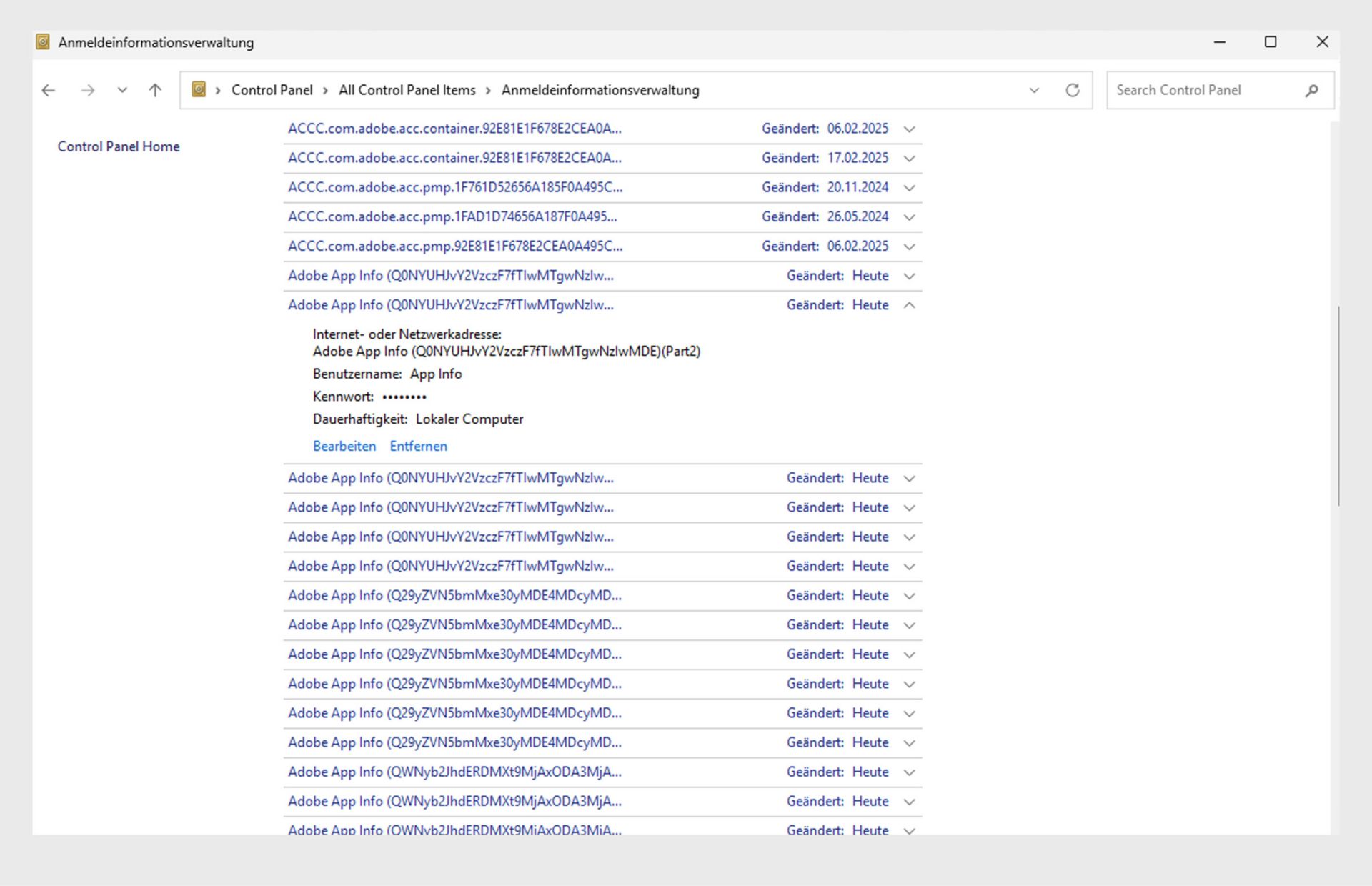Screen dimensions: 1372x886
Task: Click Entfernen to remove the credential
Action: [x=419, y=446]
